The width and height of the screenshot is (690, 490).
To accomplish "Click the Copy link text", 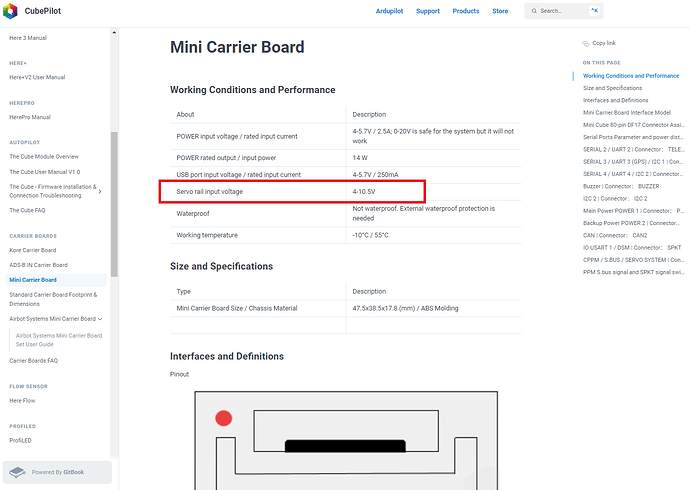I will point(604,43).
